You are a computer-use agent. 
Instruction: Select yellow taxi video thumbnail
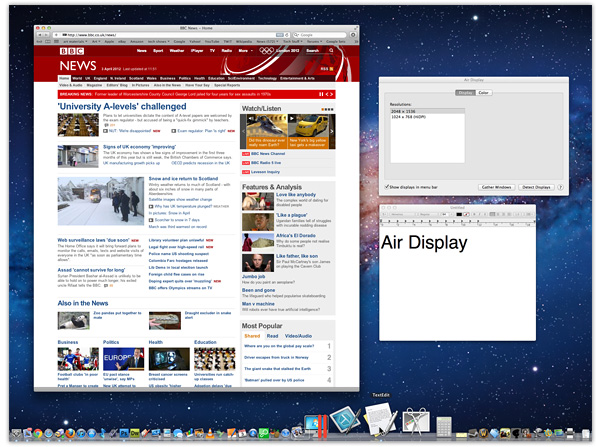coord(308,131)
